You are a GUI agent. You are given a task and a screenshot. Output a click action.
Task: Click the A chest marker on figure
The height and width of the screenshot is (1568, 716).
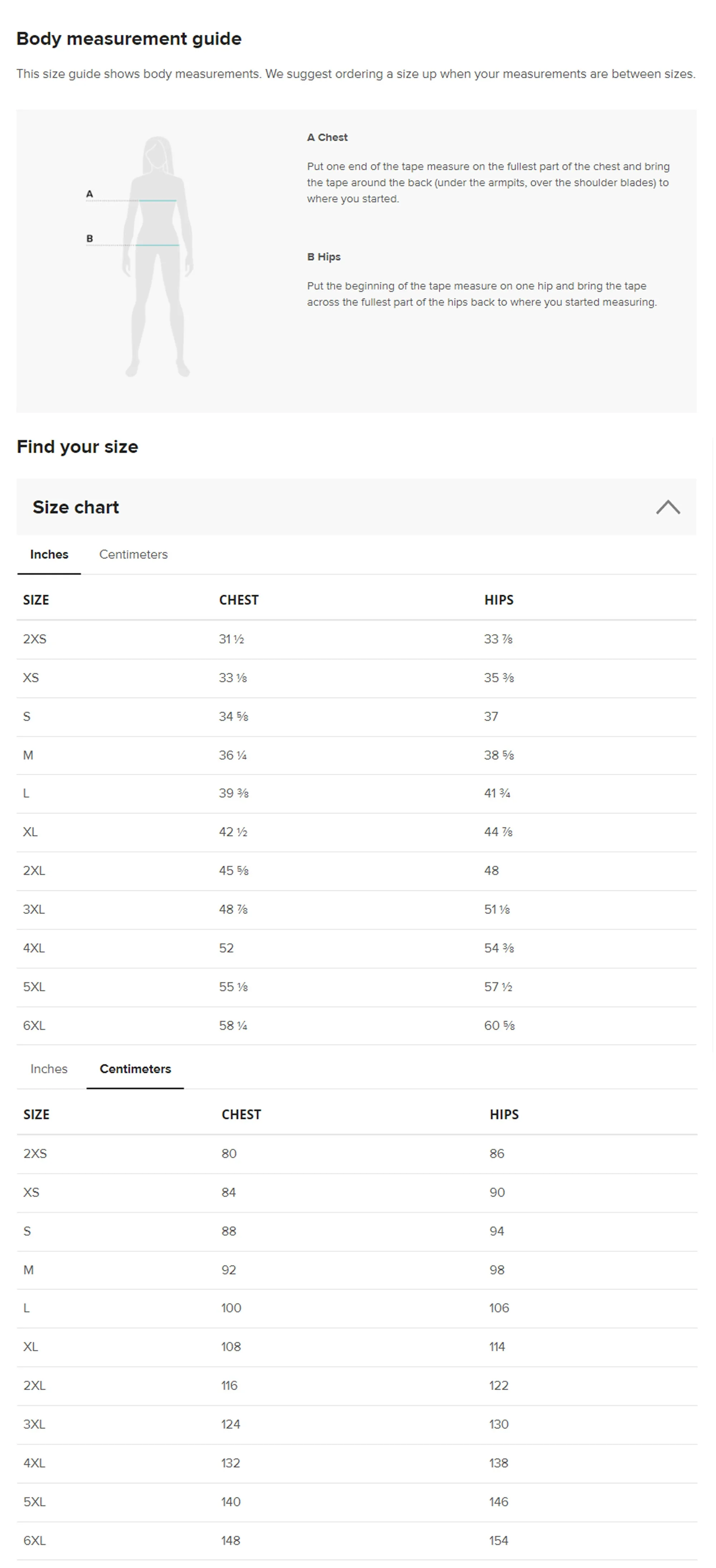(x=89, y=194)
